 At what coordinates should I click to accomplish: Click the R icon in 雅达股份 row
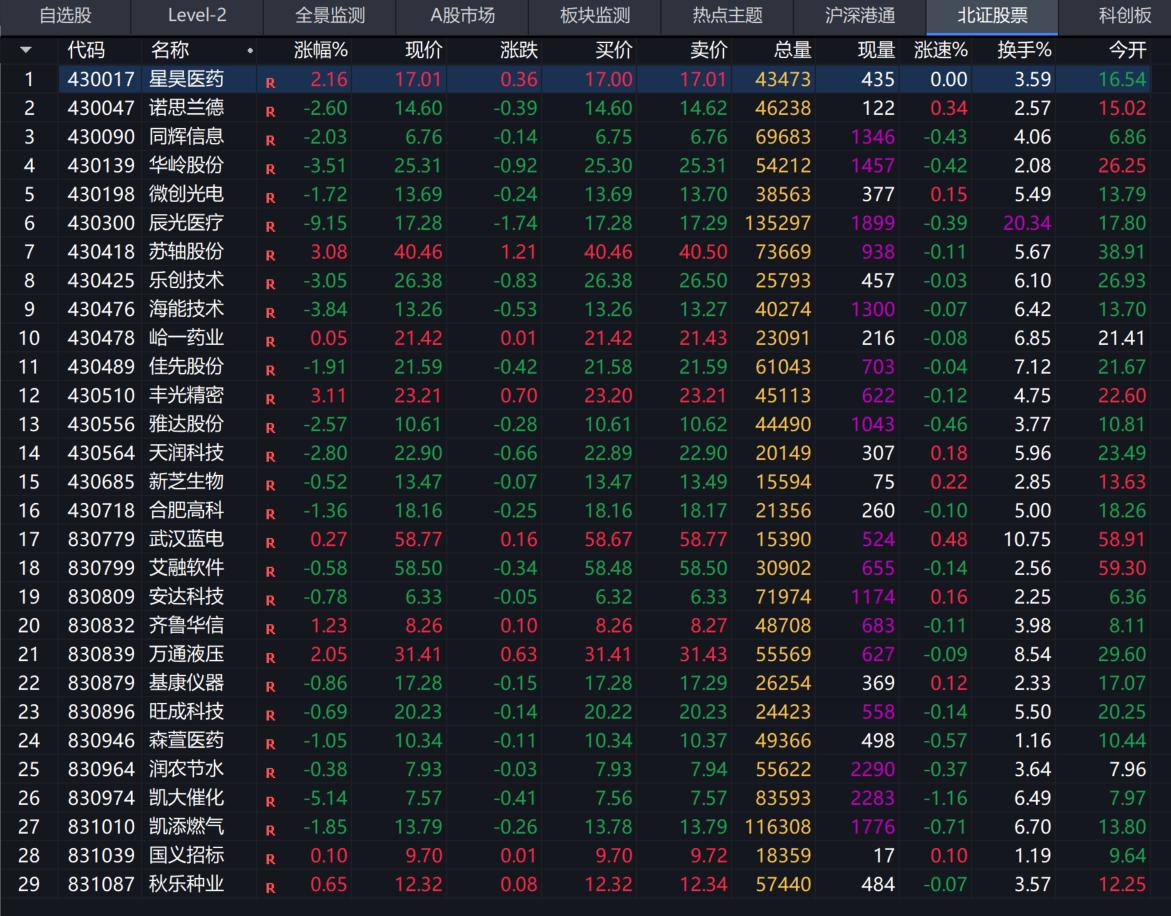[270, 427]
